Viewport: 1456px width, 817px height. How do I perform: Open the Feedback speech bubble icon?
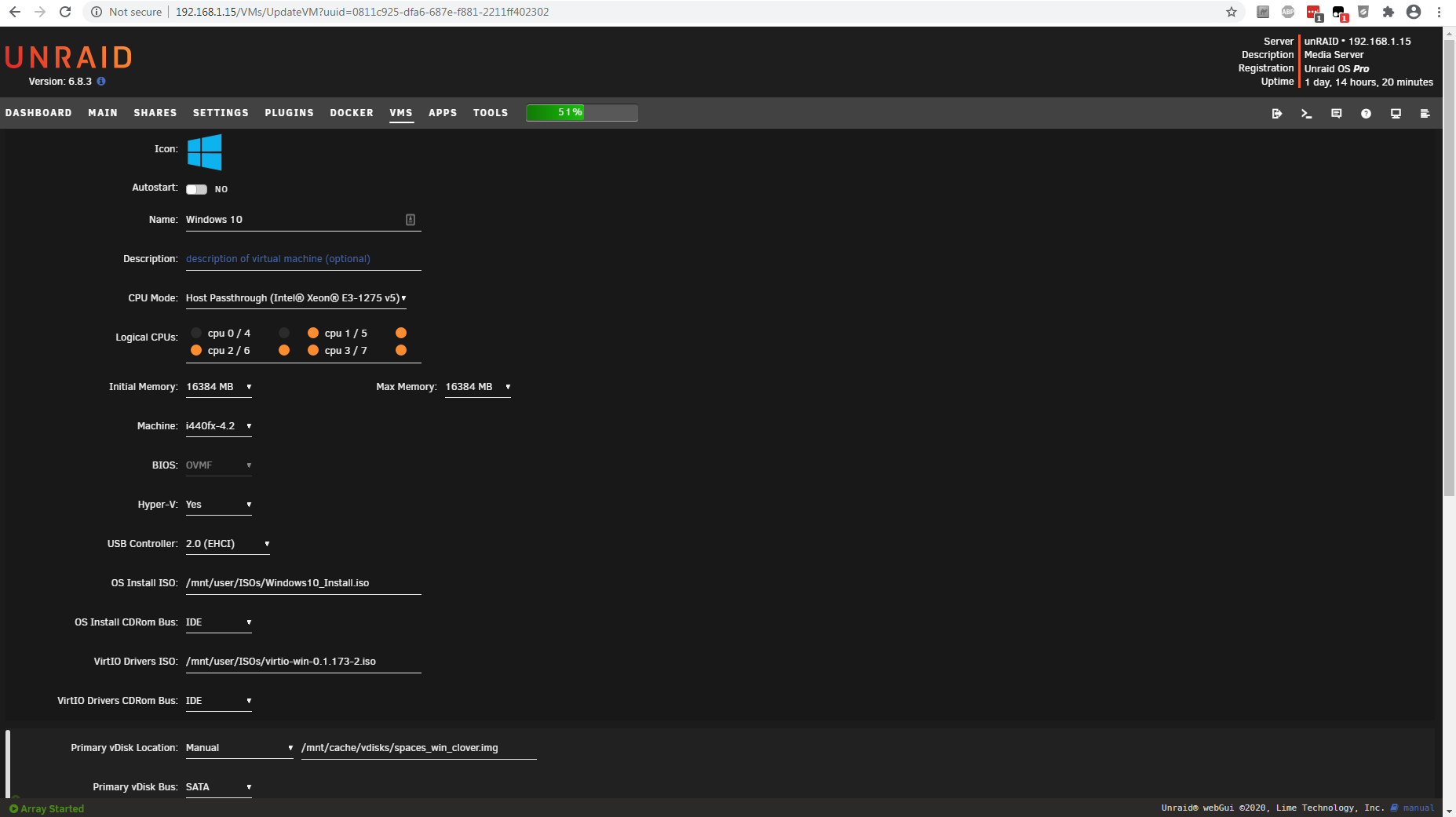1336,114
